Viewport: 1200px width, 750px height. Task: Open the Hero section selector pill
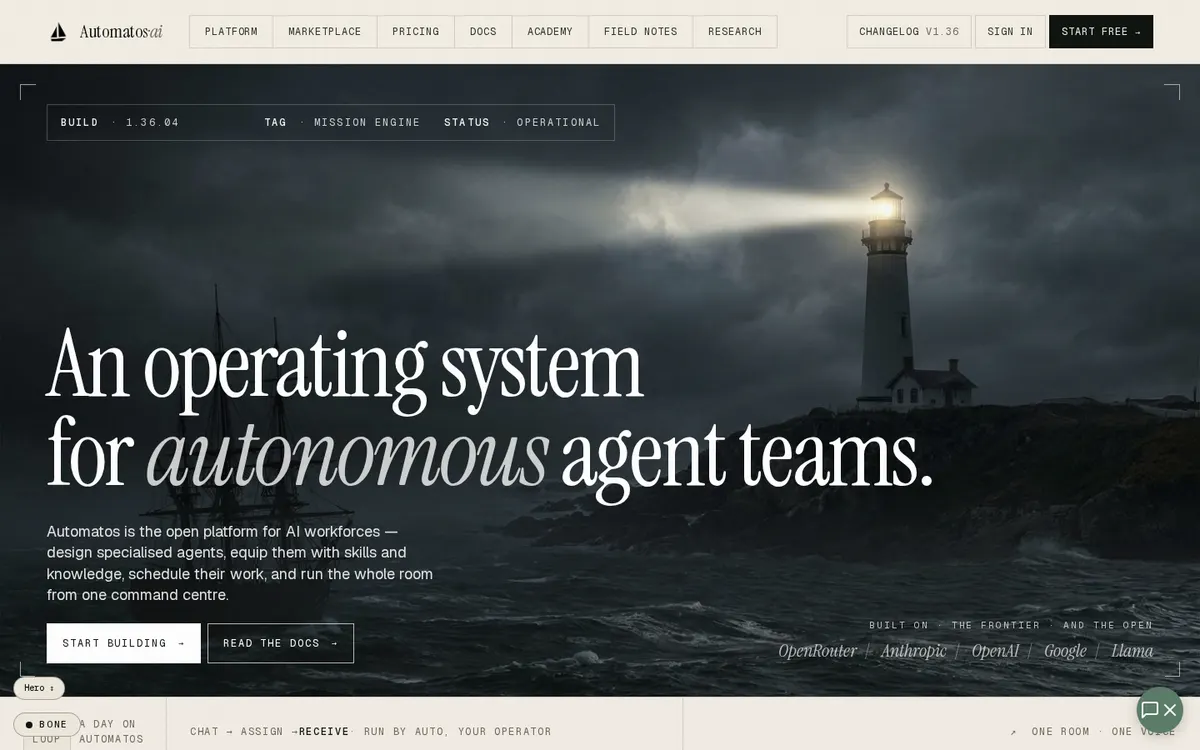click(x=39, y=688)
